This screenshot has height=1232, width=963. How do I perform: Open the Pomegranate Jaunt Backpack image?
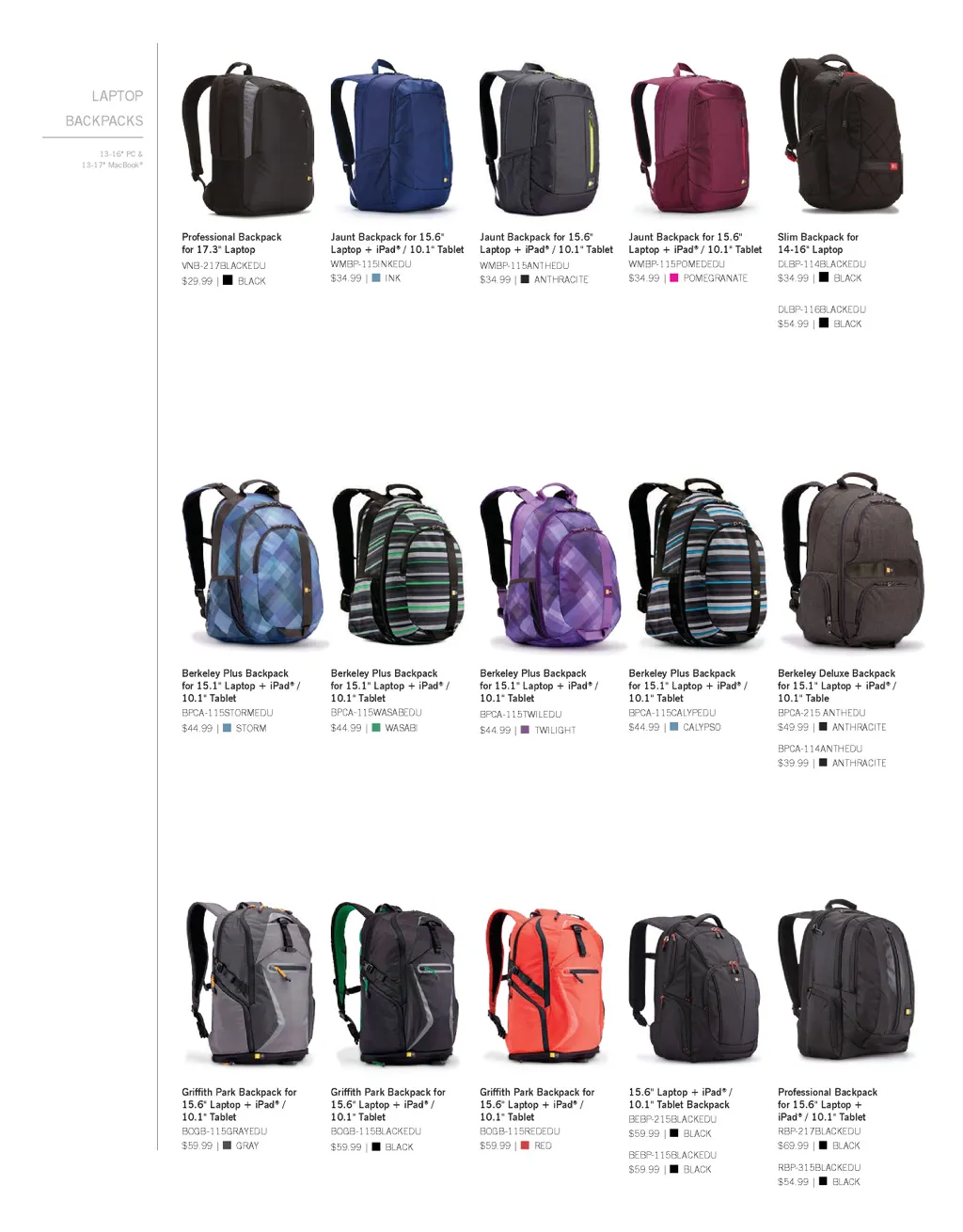pyautogui.click(x=689, y=138)
